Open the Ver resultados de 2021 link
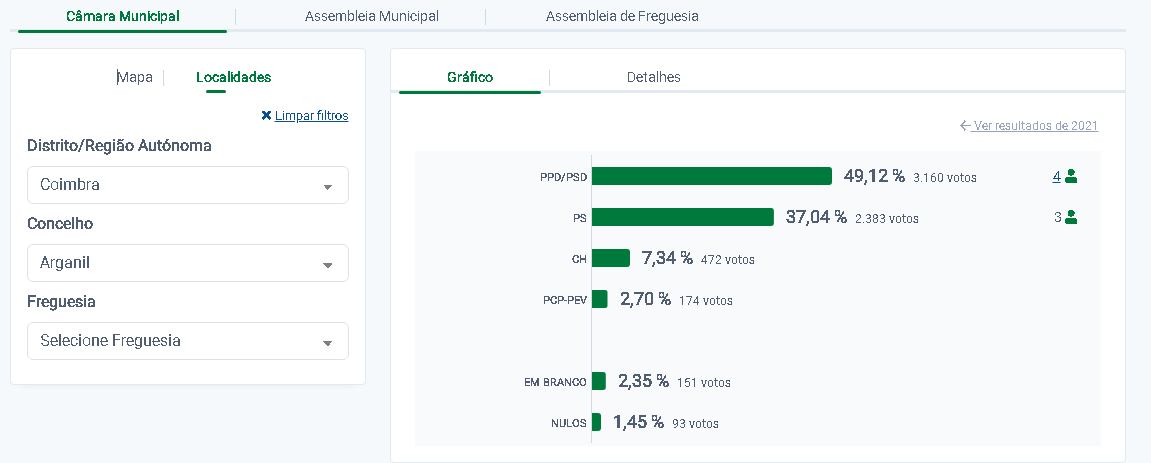Screen dimensions: 1151x463 pyautogui.click(x=1035, y=126)
